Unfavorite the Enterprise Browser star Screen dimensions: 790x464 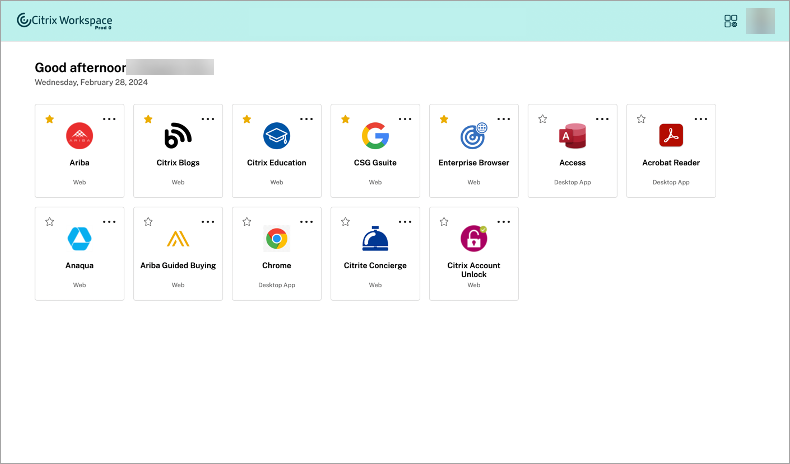tap(444, 119)
